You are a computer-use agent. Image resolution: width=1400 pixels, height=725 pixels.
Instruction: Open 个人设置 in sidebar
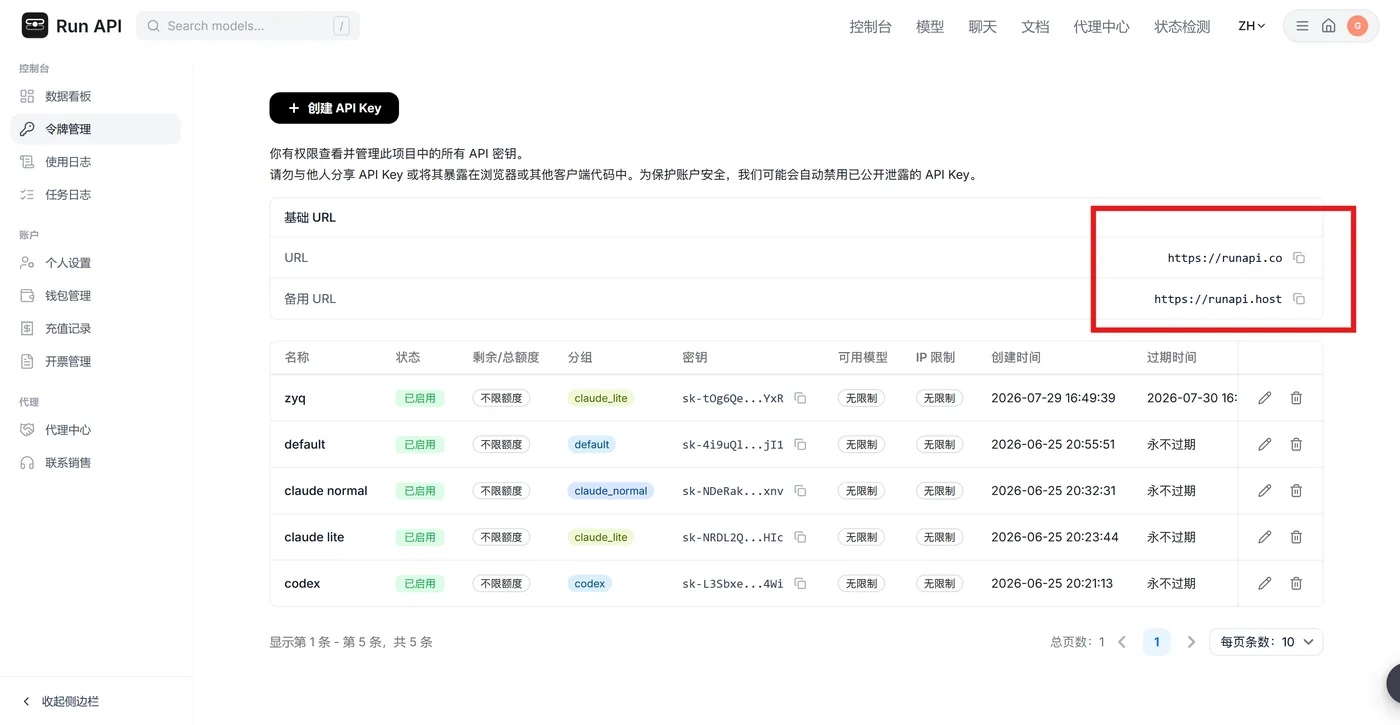point(95,263)
